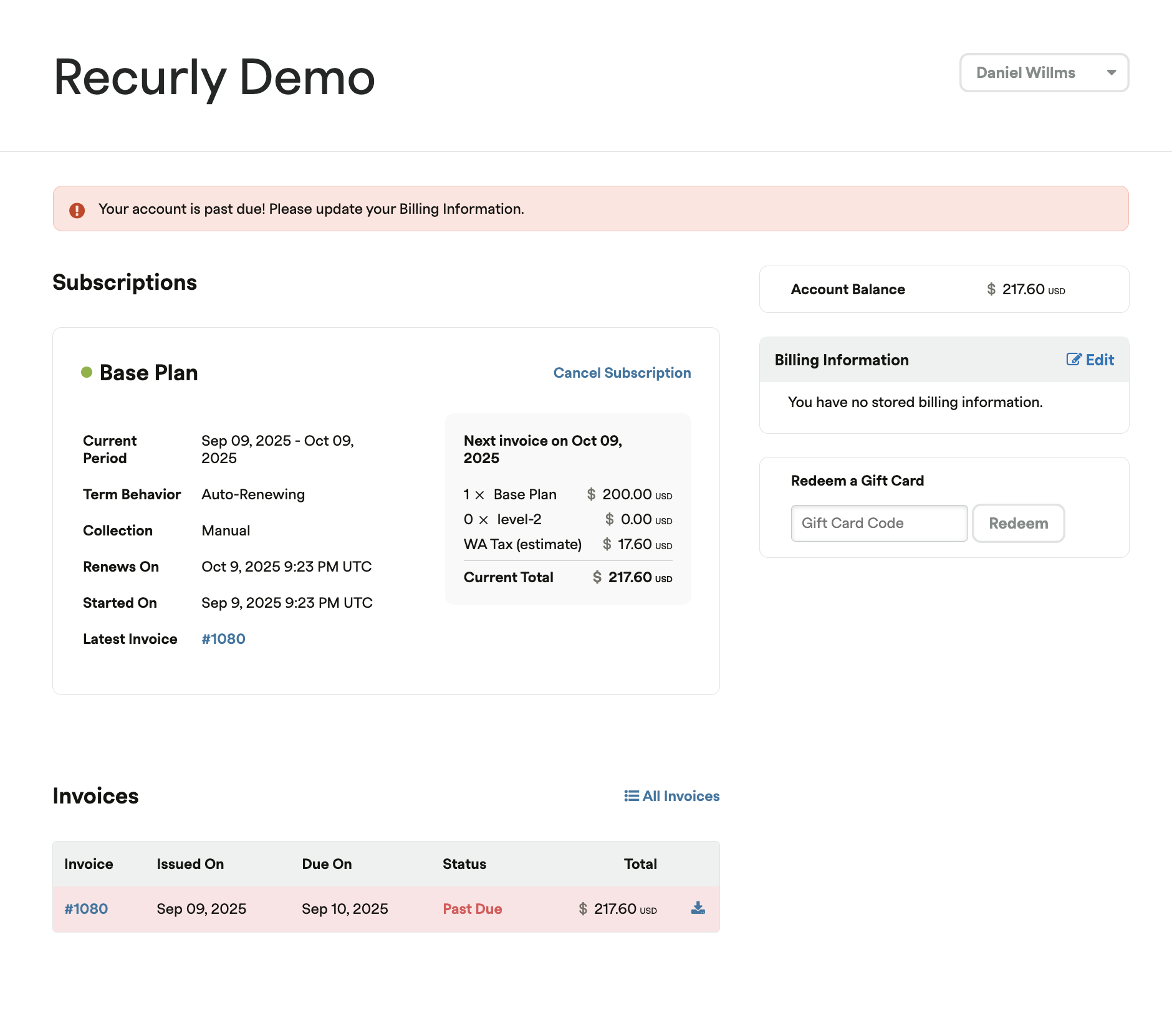Click the Renews On date Oct 9, 2025
Viewport: 1172px width, 1036px height.
point(287,567)
